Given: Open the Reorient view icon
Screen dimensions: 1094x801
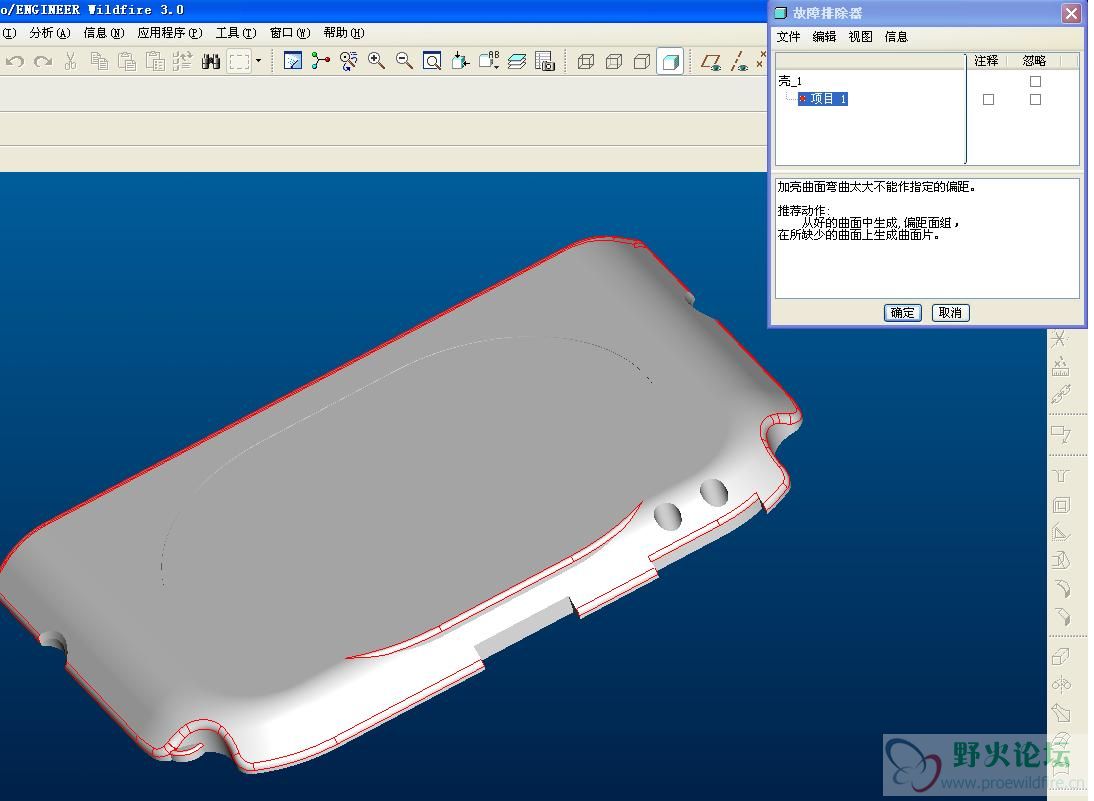Looking at the screenshot, I should (x=460, y=61).
